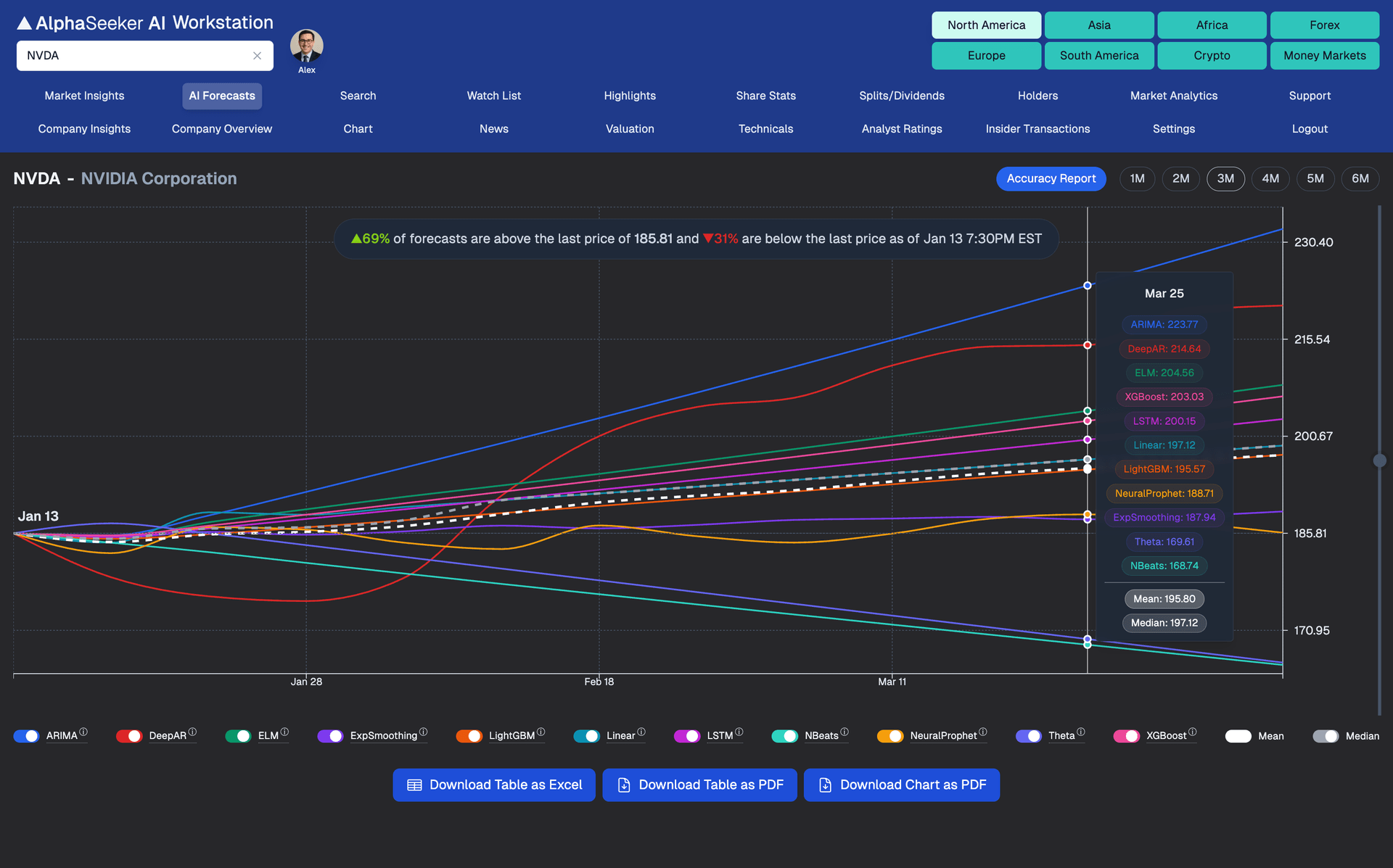
Task: Clear the NVDA search using the X icon
Action: coord(257,55)
